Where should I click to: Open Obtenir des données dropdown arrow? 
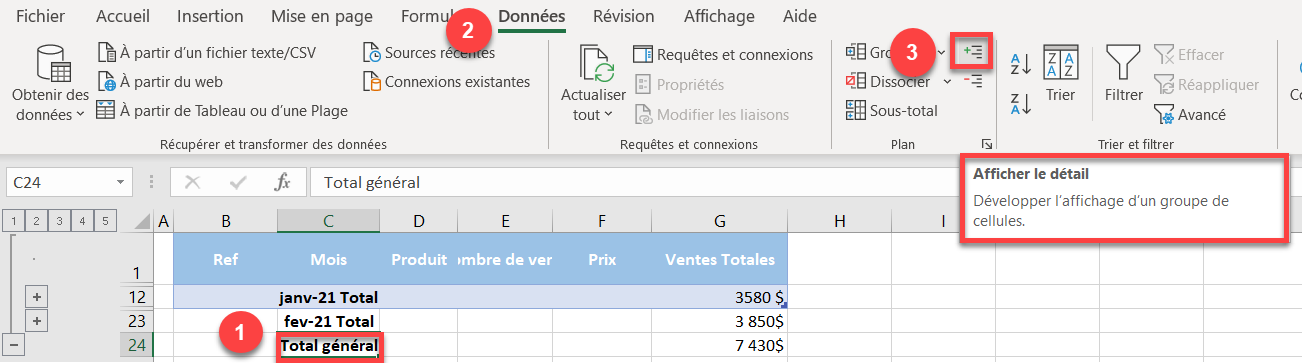click(x=81, y=115)
